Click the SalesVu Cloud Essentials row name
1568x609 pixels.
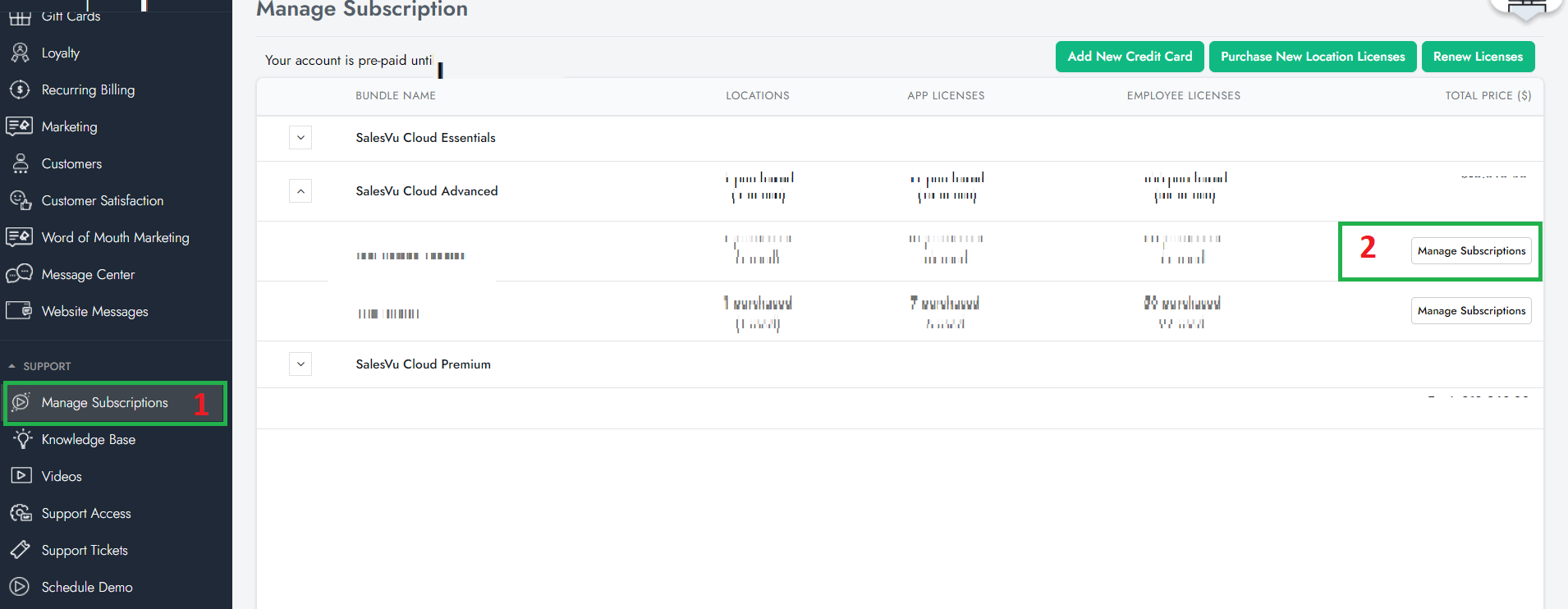coord(425,138)
